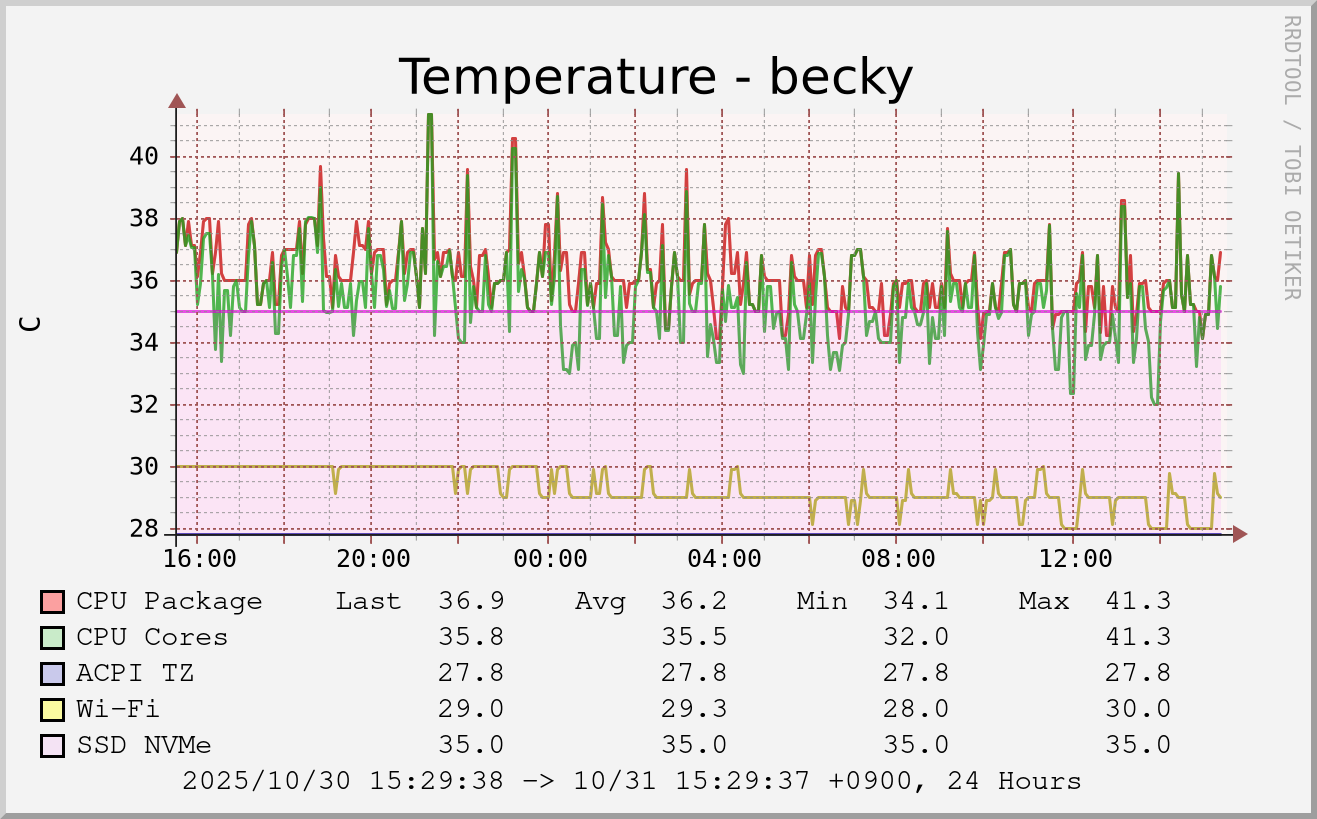The image size is (1317, 819).
Task: Click the CPU Package red legend swatch
Action: (x=53, y=602)
